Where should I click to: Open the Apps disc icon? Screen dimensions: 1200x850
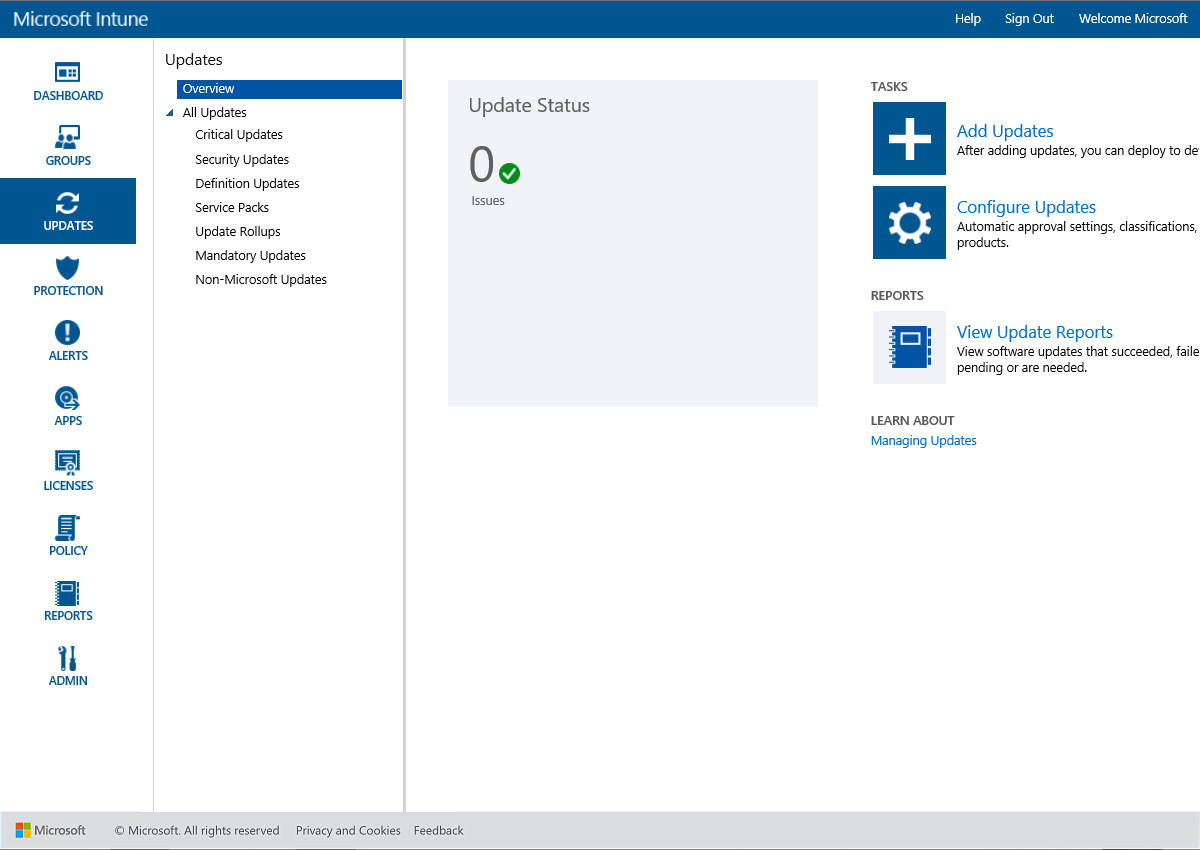click(x=68, y=398)
